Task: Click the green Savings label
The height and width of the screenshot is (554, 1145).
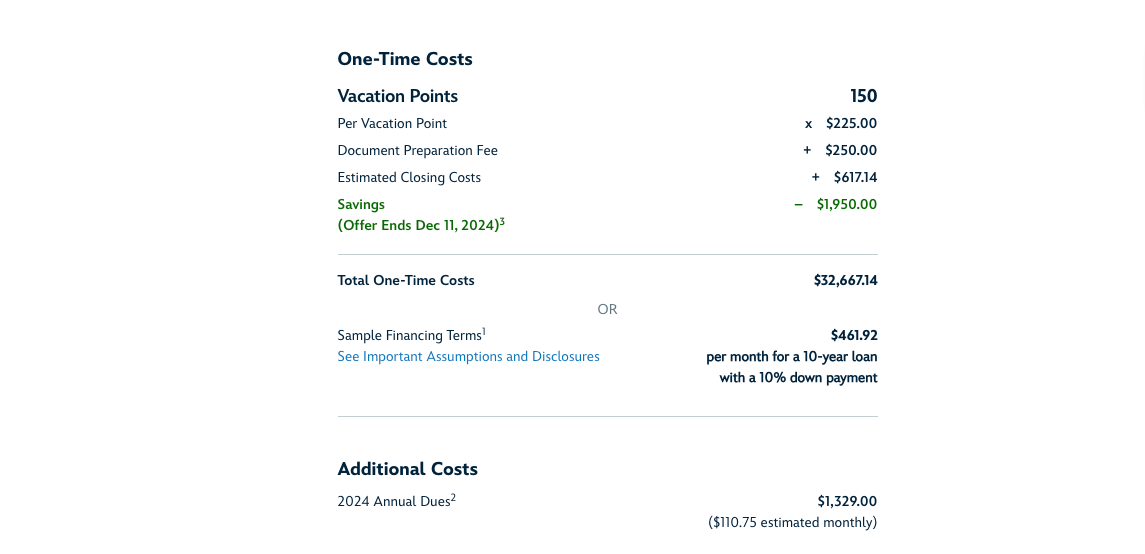Action: (x=361, y=205)
